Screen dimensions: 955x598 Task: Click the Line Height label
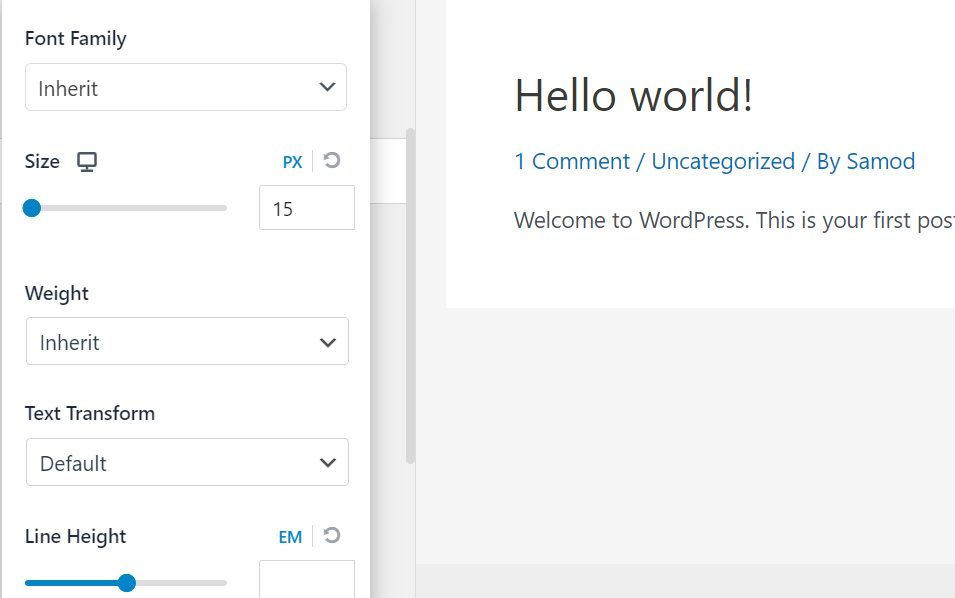click(76, 536)
